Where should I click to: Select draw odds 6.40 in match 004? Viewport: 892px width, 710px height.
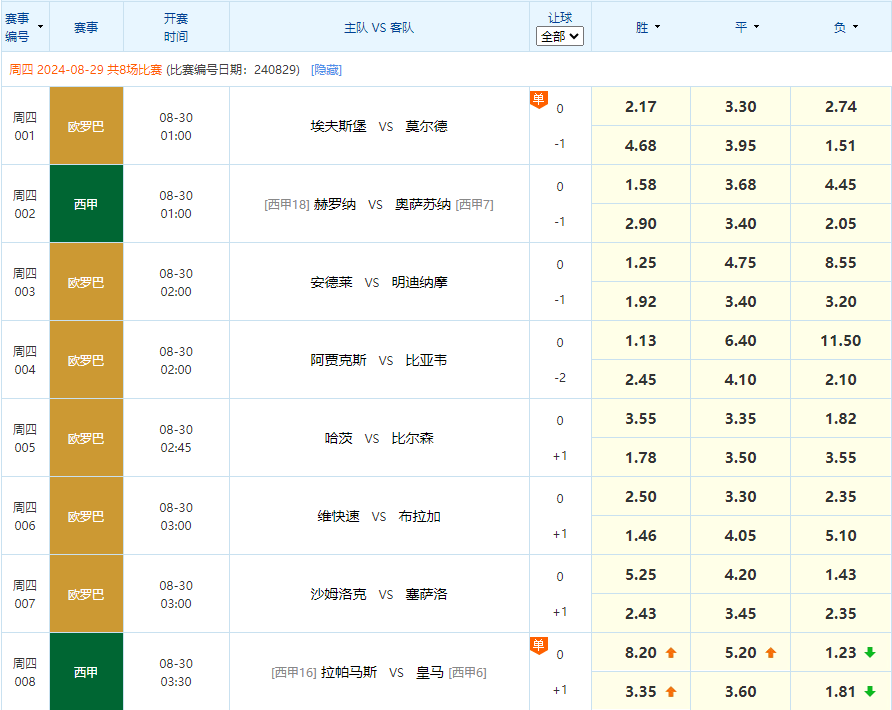click(x=740, y=340)
